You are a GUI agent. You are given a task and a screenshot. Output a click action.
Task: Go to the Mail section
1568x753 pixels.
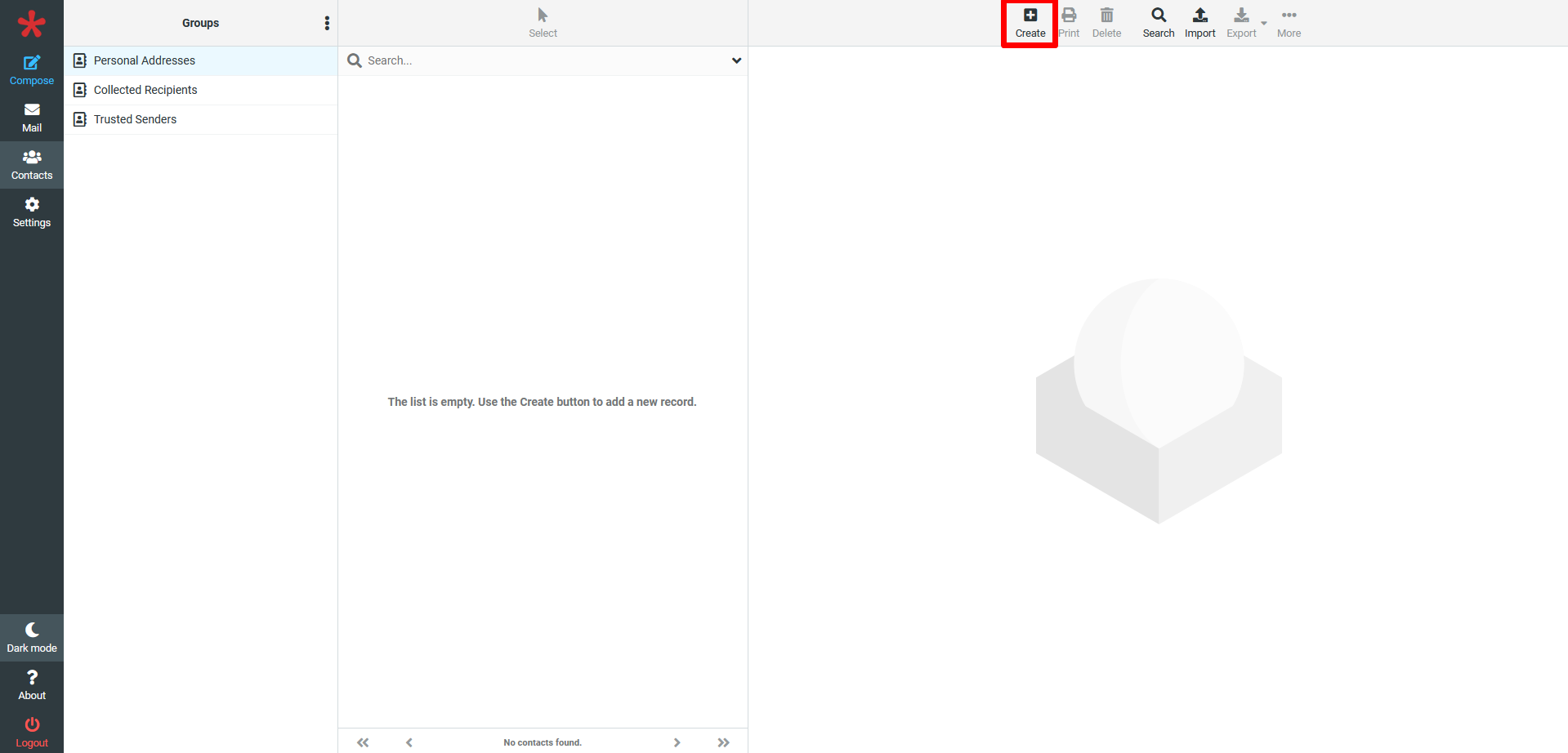32,118
